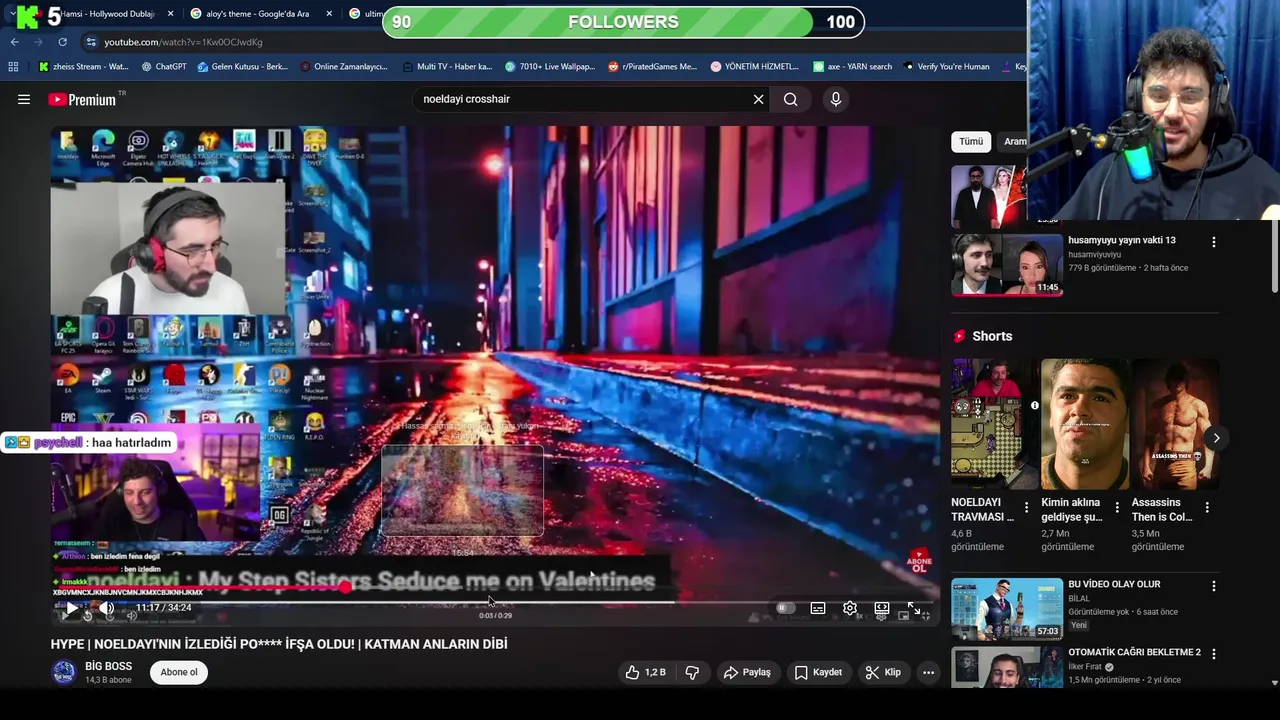The width and height of the screenshot is (1280, 720).
Task: Open the Gelen Kutusu bookmark
Action: (242, 67)
